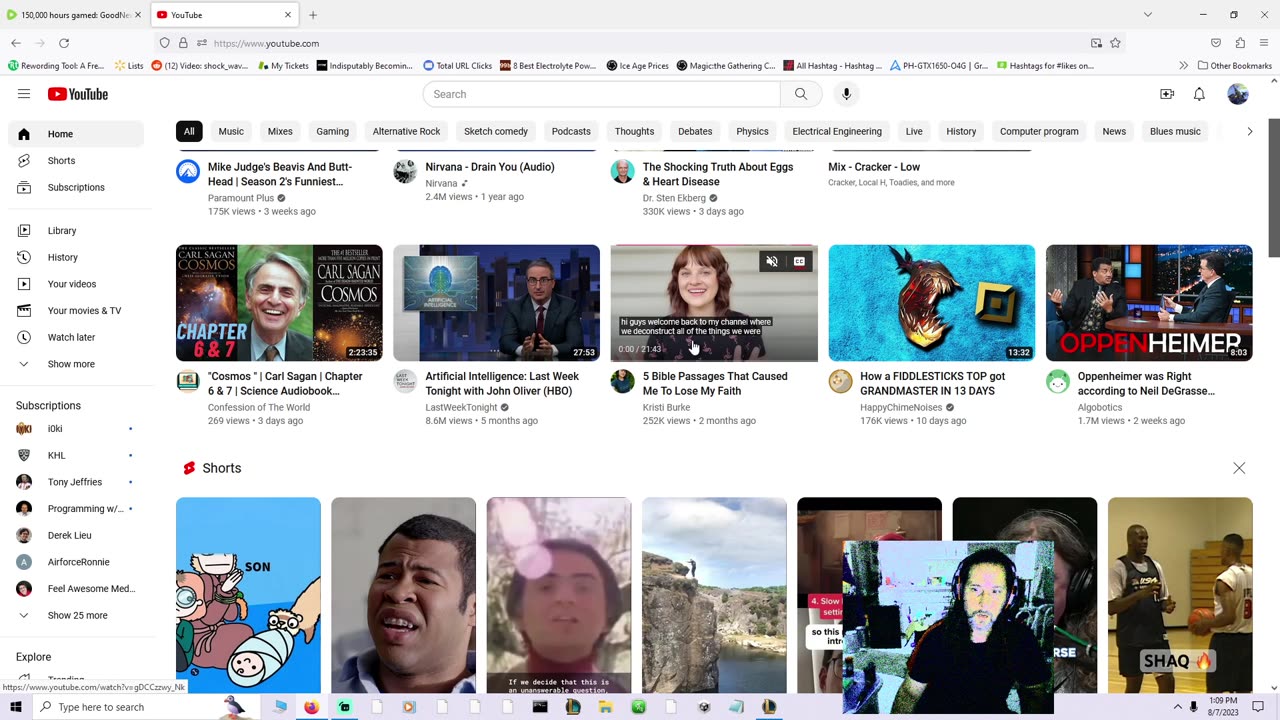Click the Windows taskbar search box

click(x=132, y=707)
